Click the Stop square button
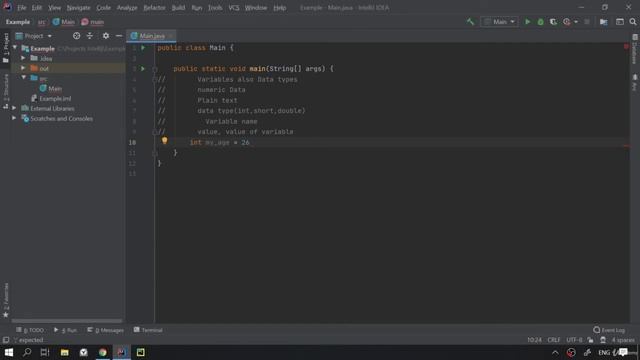 [x=587, y=22]
